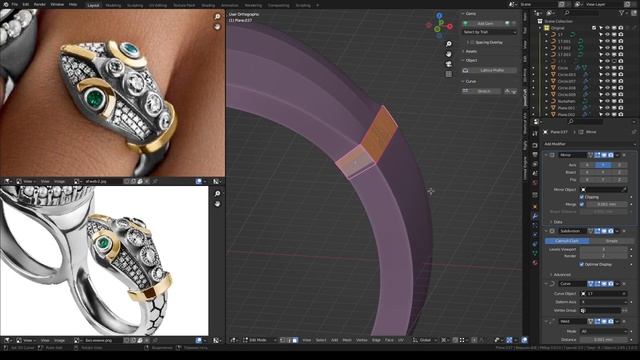Viewport: 640px width, 360px height.
Task: Open the Add Modifier dropdown
Action: pos(589,144)
